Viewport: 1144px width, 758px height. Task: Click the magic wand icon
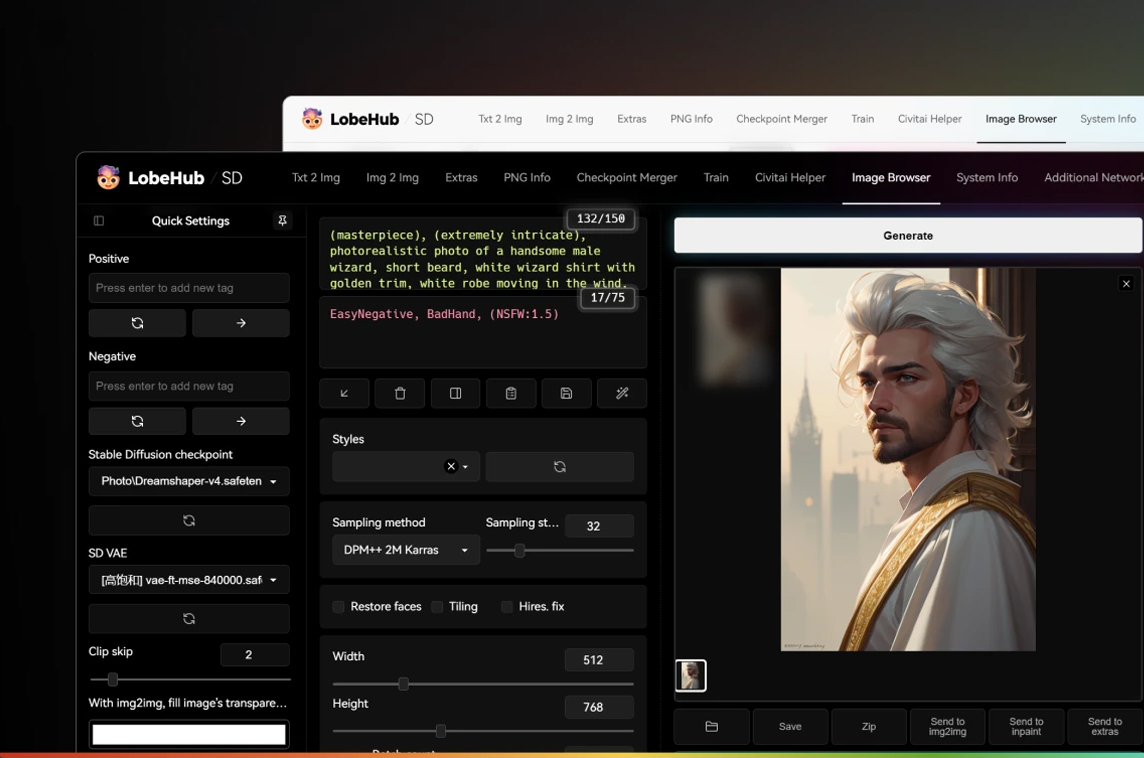pos(622,393)
